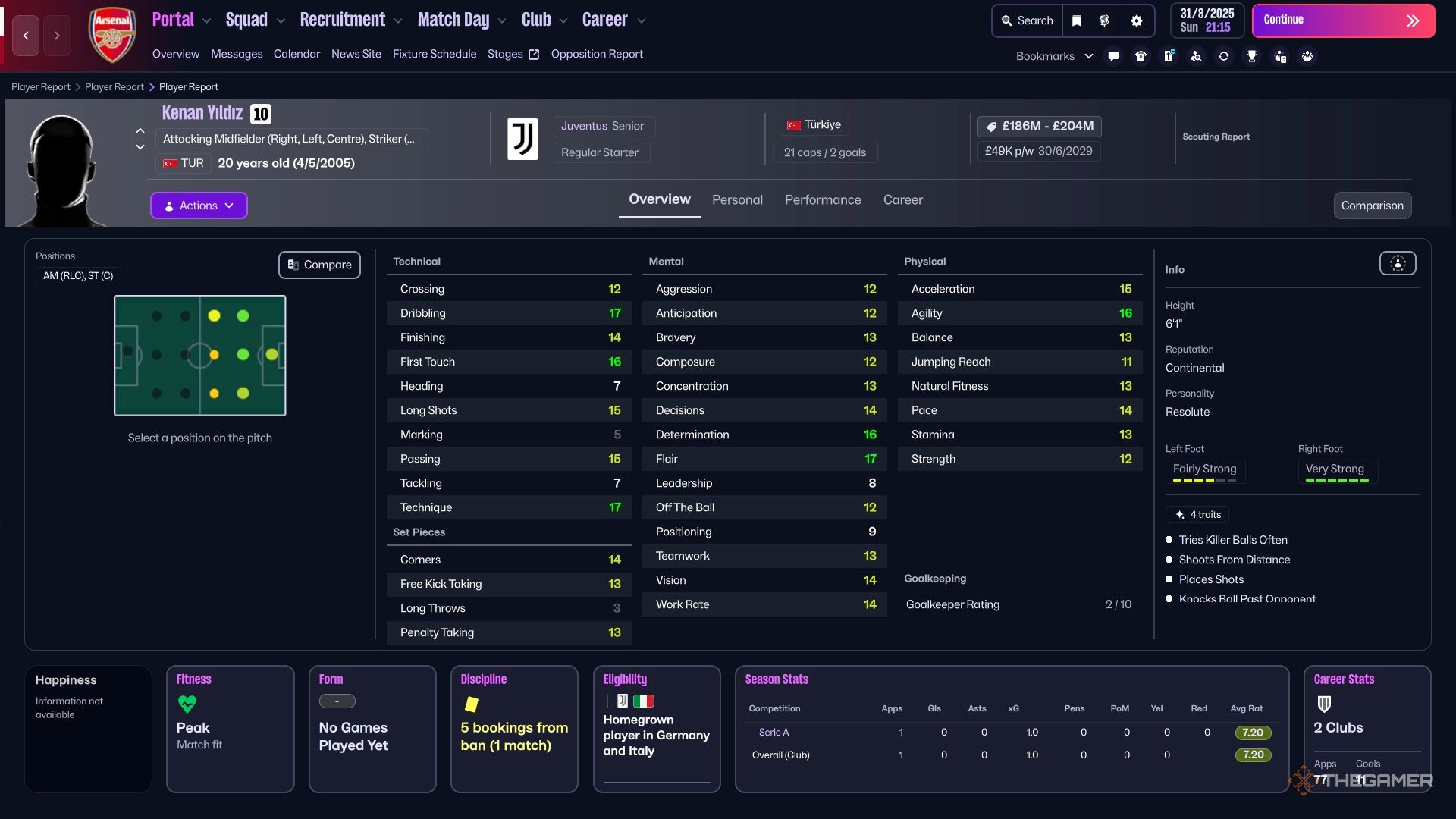Select the top right attacking midfielder dot
The width and height of the screenshot is (1456, 819).
point(243,315)
